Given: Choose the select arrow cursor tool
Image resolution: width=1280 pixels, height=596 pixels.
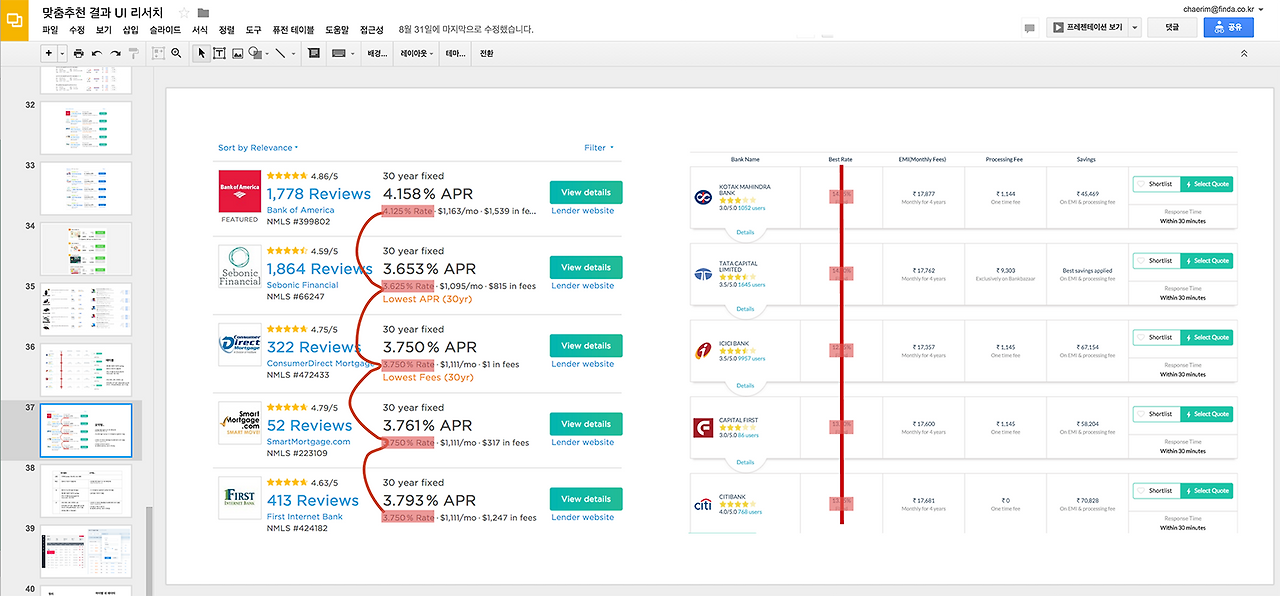Looking at the screenshot, I should [202, 53].
